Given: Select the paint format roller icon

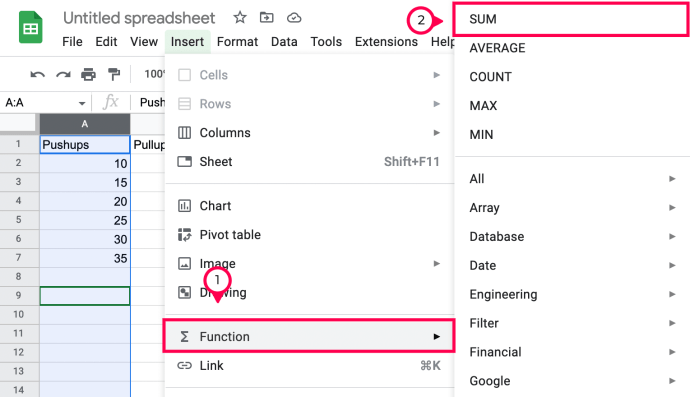Looking at the screenshot, I should pos(114,74).
